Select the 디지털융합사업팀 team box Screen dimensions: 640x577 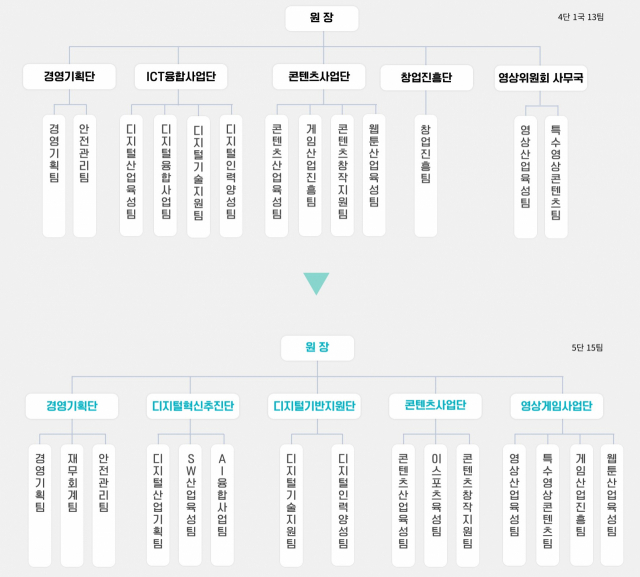coord(165,175)
